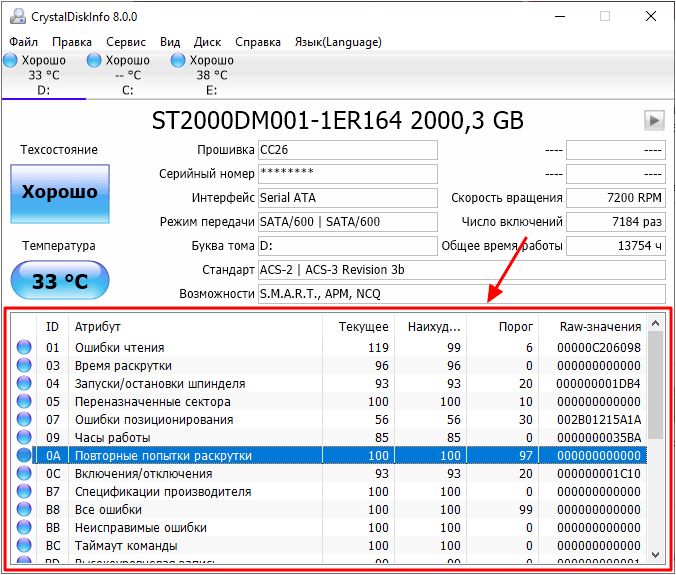Open the Диск menu
This screenshot has width=676, height=575.
coord(207,42)
